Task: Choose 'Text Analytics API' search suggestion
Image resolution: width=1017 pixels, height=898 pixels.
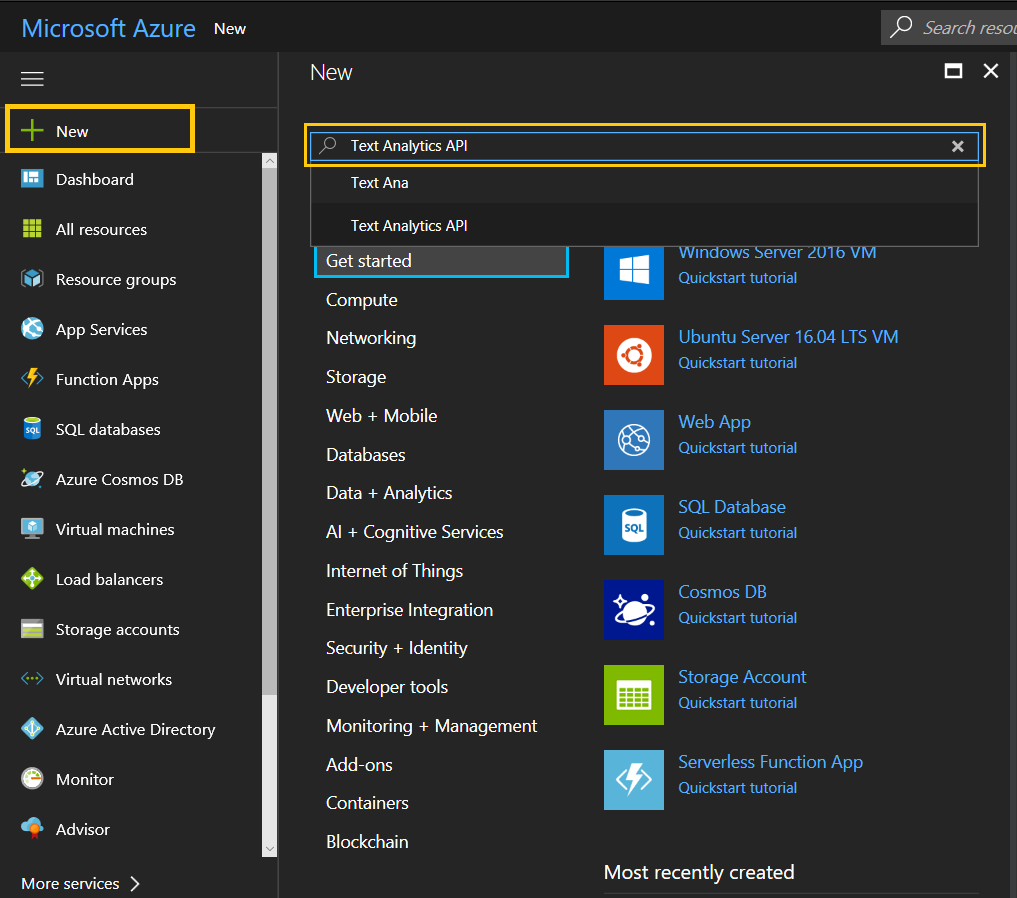Action: pyautogui.click(x=644, y=226)
